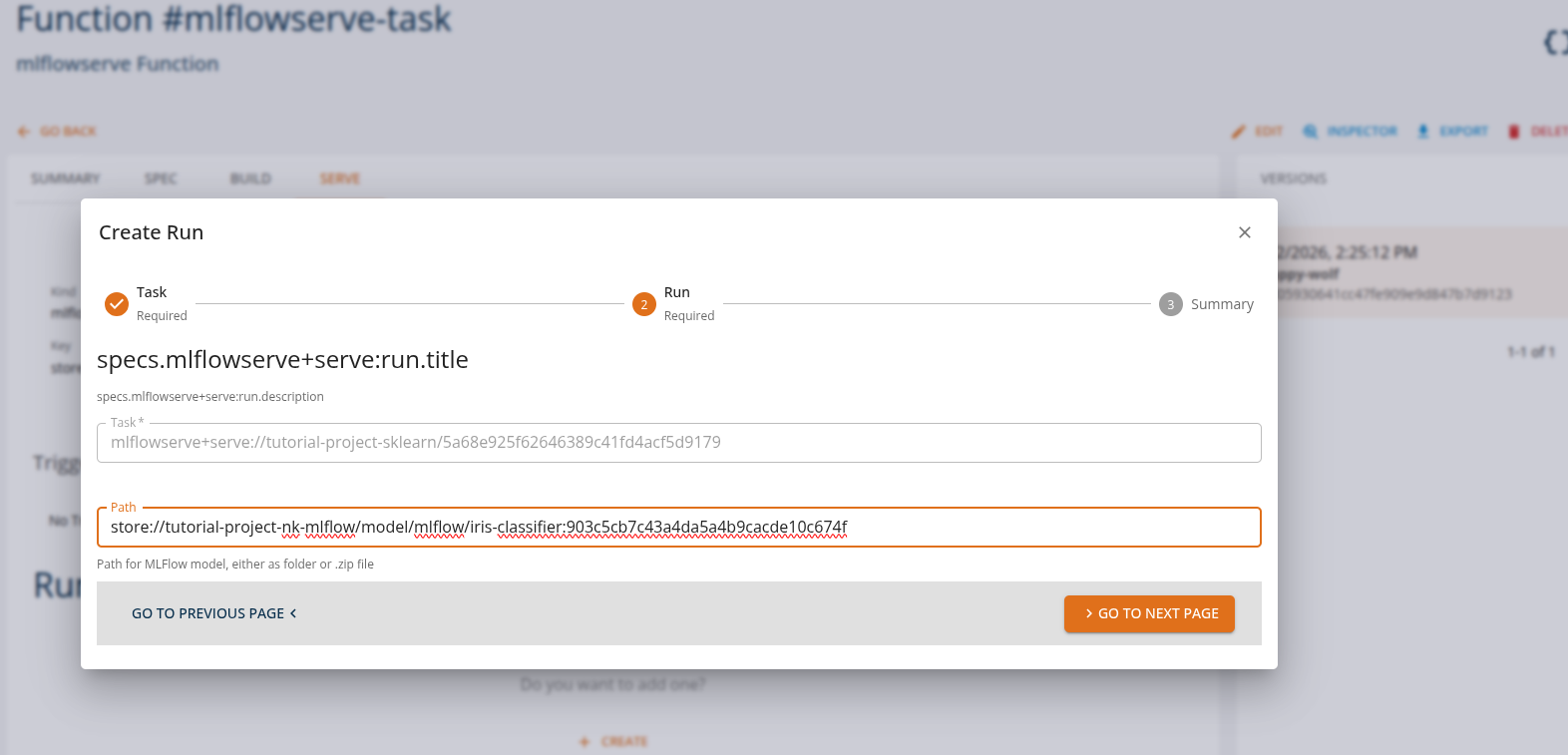The width and height of the screenshot is (1568, 755).
Task: Click the Export download icon
Action: pyautogui.click(x=1424, y=131)
